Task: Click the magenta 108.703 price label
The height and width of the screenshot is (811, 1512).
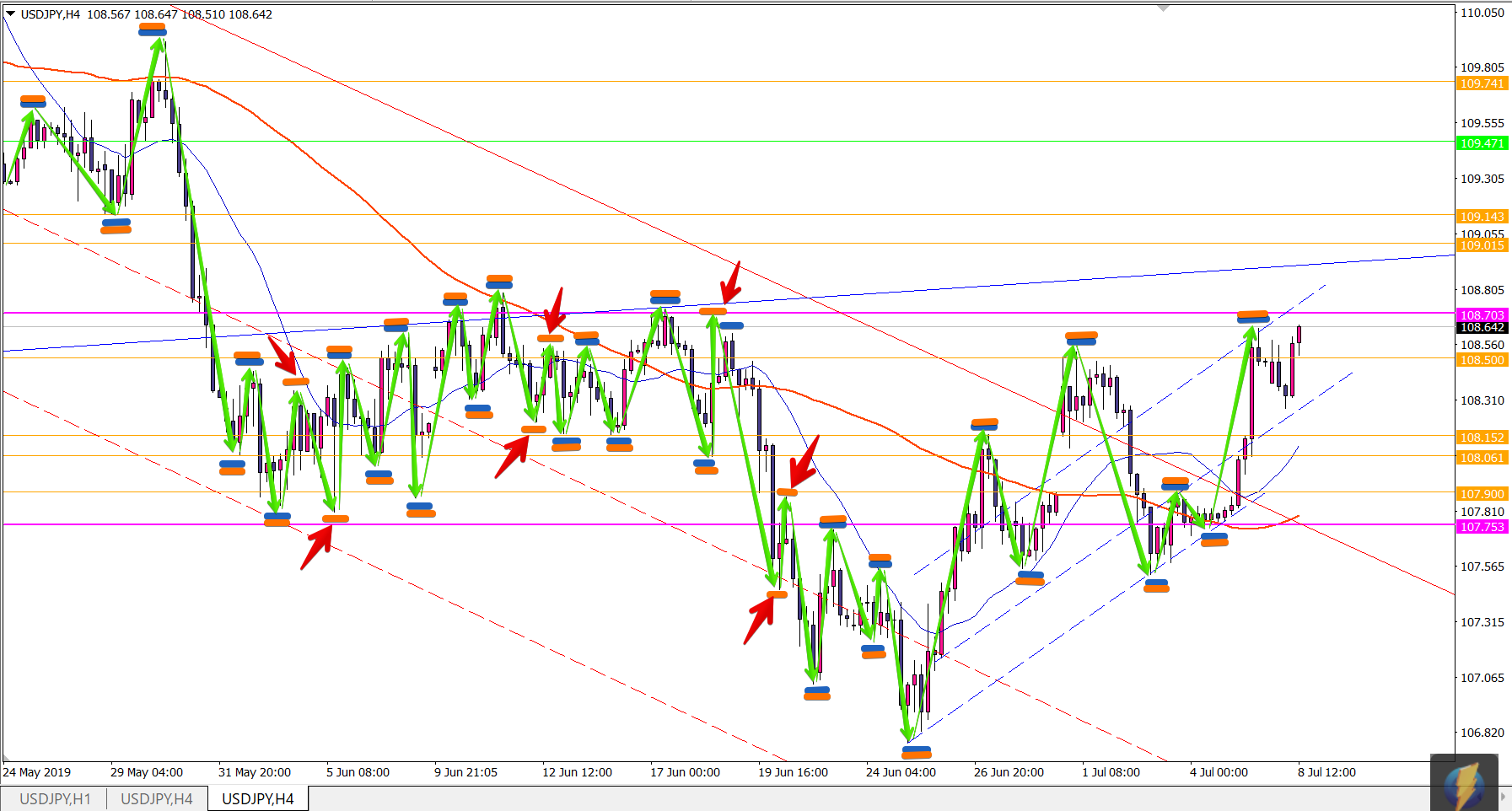Action: [x=1482, y=315]
